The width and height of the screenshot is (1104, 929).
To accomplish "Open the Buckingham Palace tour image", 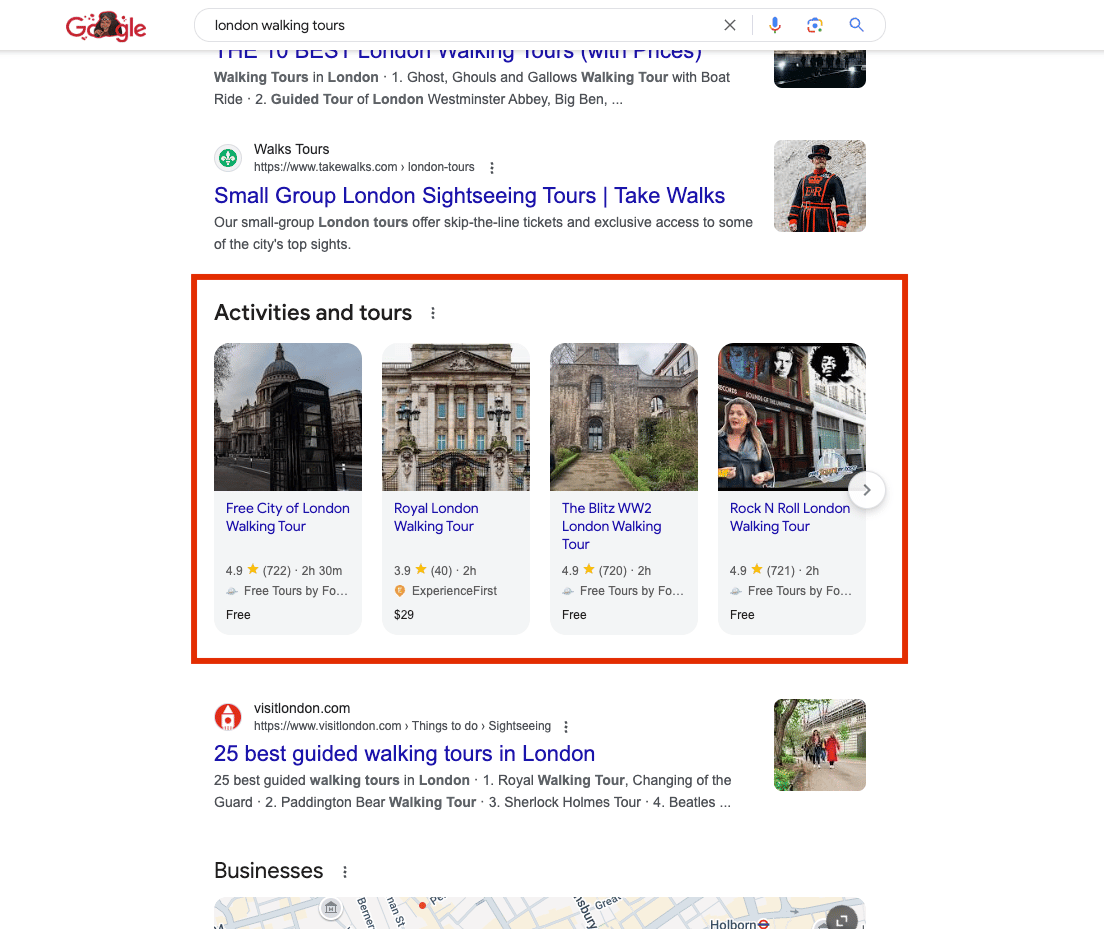I will [x=456, y=417].
